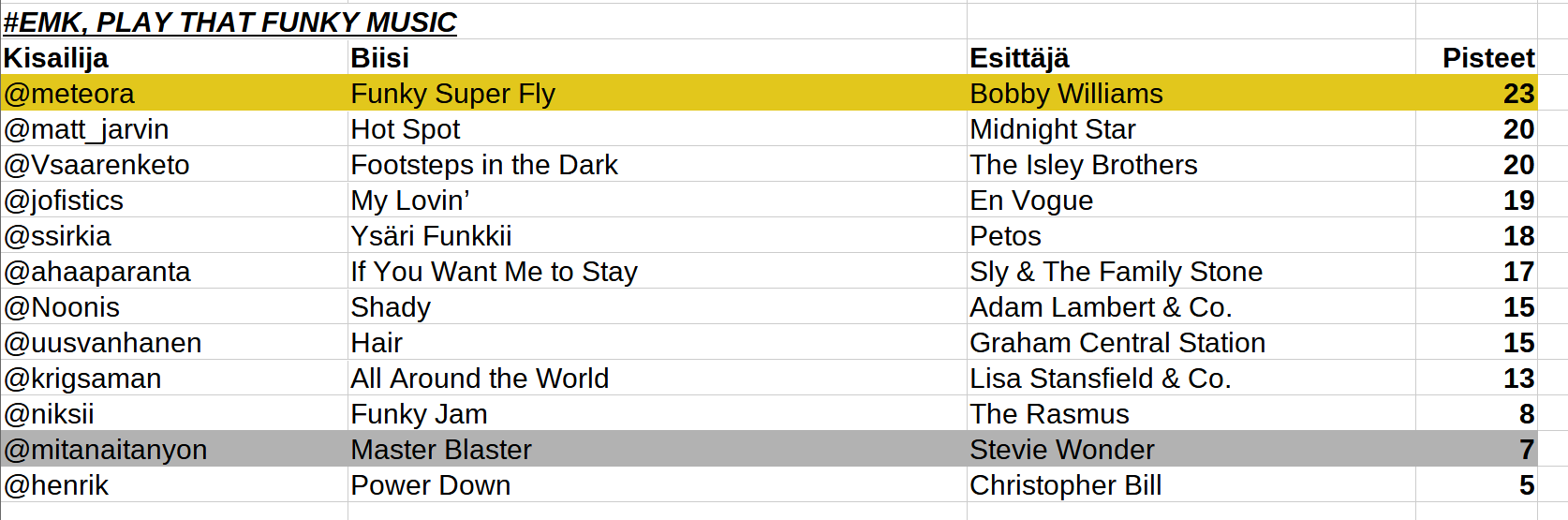Select the 'Master Blaster' cell in the gray row

[x=440, y=450]
